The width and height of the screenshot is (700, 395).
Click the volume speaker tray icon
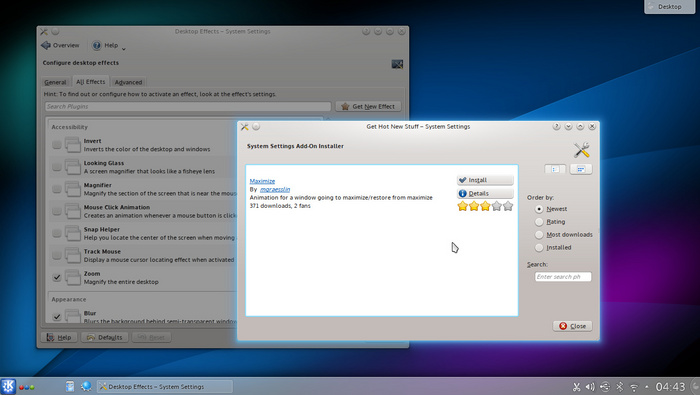[x=590, y=387]
